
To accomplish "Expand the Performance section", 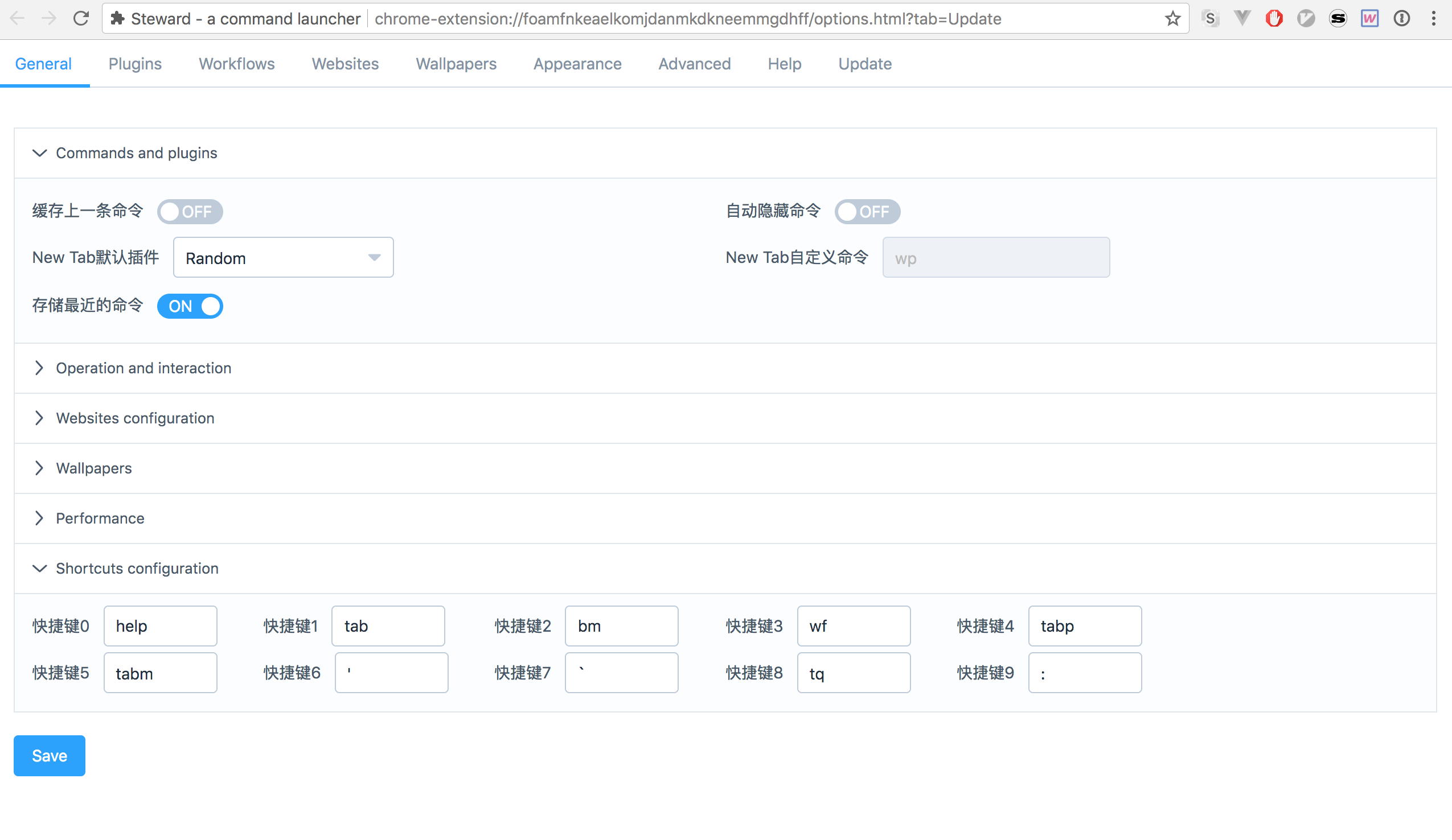I will coord(100,518).
